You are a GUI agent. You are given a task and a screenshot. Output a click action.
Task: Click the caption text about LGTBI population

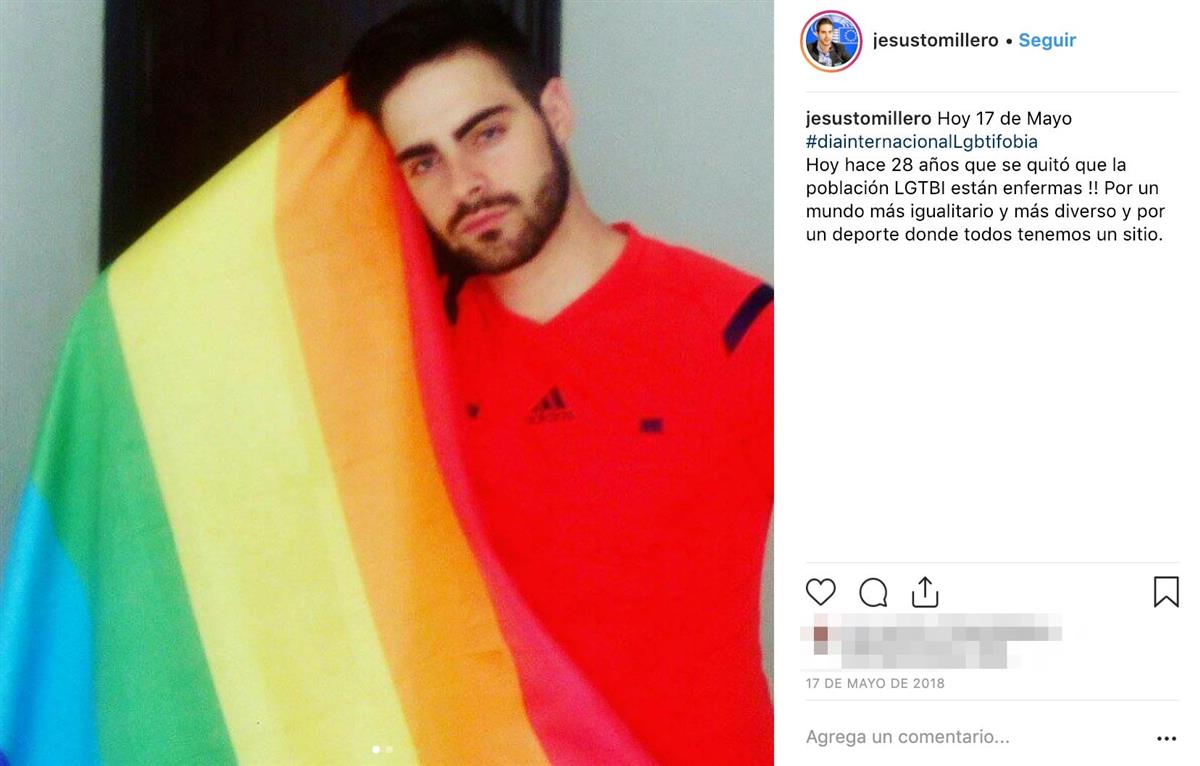[x=985, y=200]
